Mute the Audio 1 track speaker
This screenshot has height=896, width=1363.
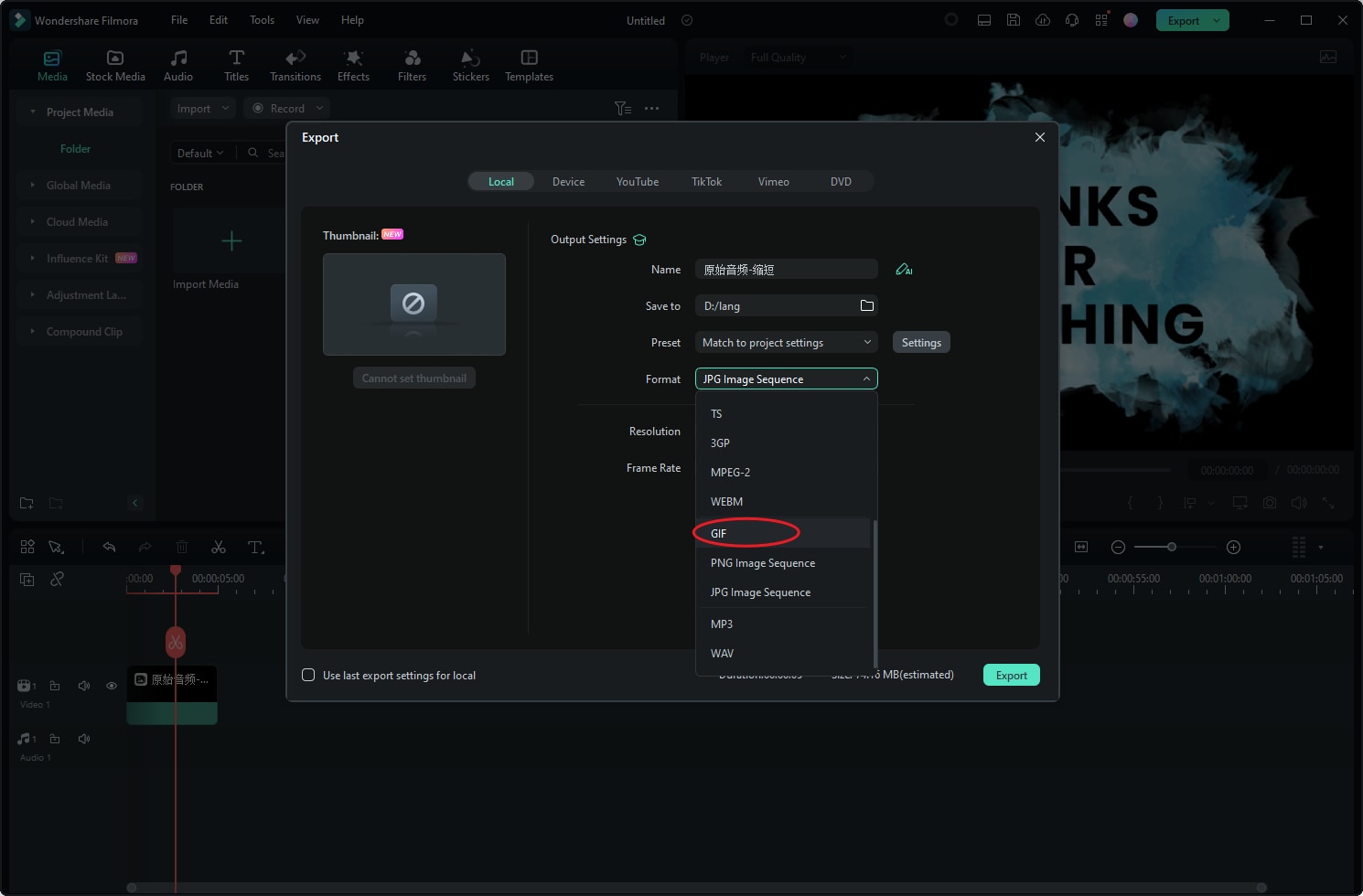84,739
